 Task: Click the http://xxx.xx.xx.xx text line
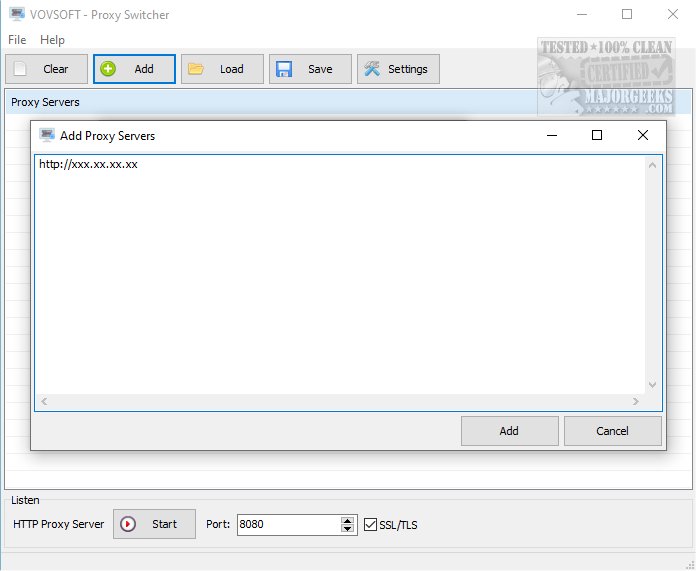click(88, 164)
